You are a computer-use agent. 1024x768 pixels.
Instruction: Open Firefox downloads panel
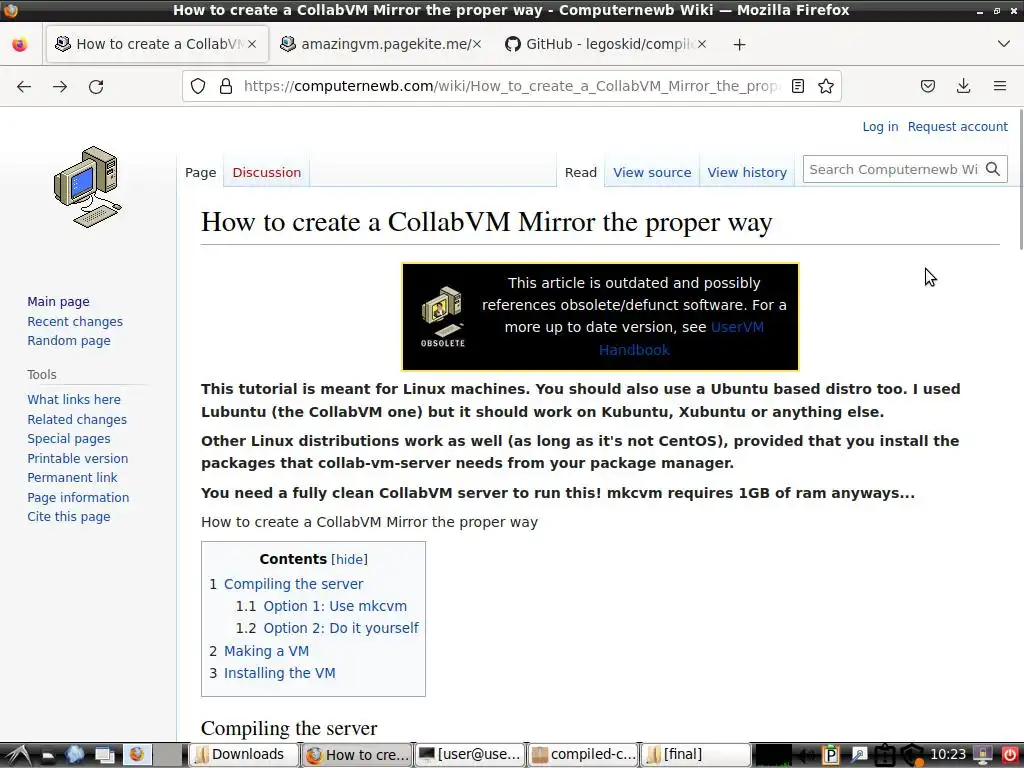point(963,86)
